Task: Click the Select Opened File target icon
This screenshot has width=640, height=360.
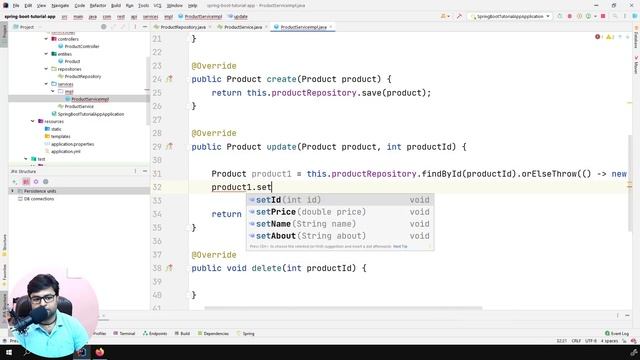Action: [x=104, y=27]
